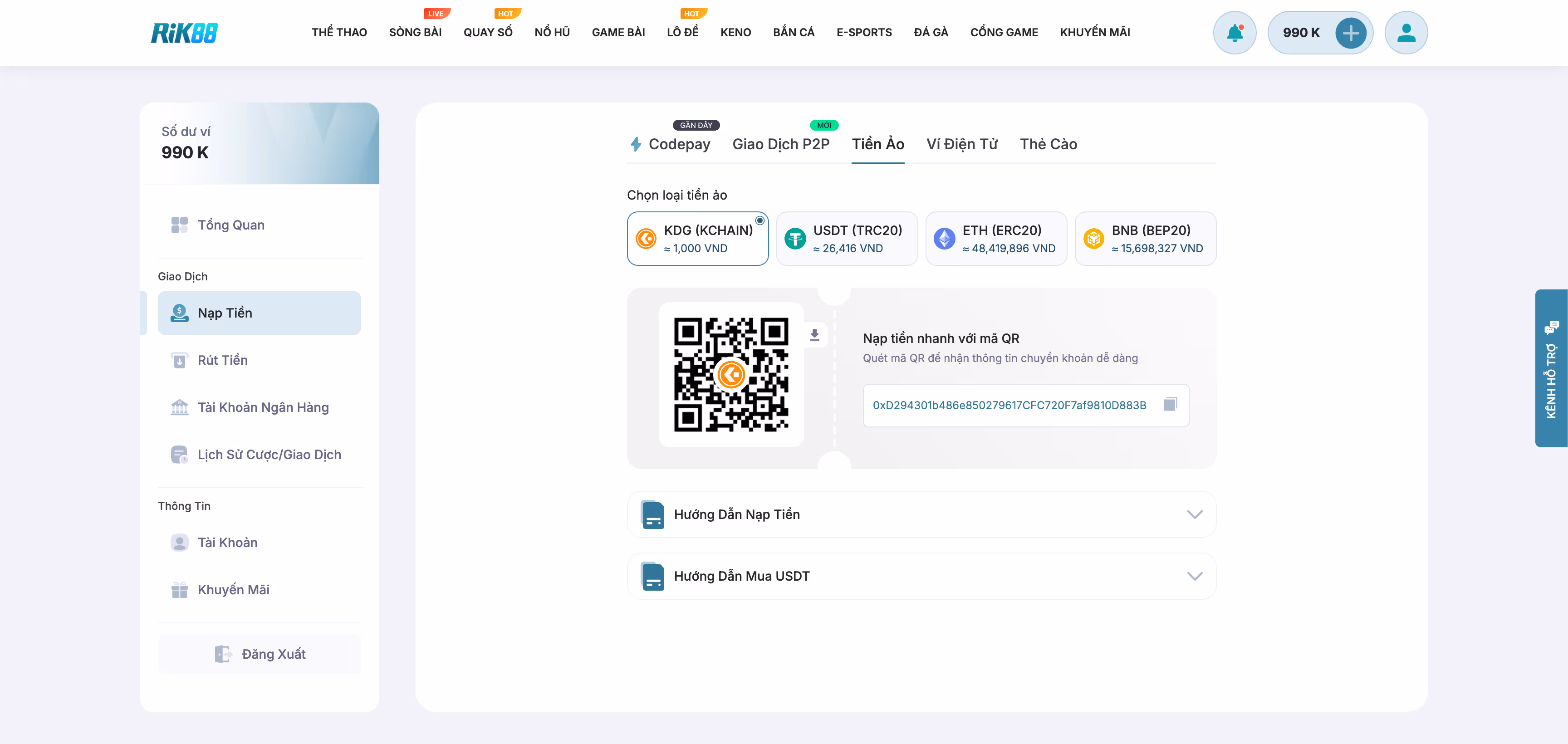Click the BNB coin logo
Image resolution: width=1568 pixels, height=744 pixels.
[1093, 239]
